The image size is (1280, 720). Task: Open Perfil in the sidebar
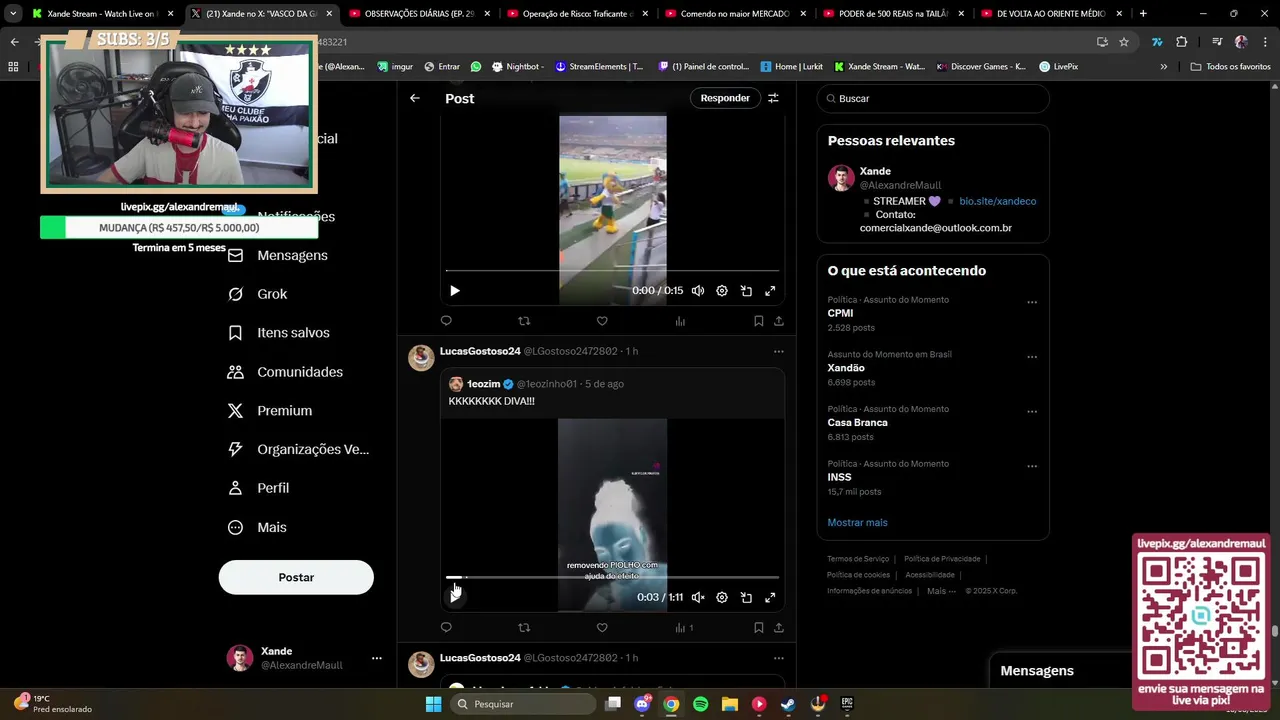coord(259,488)
